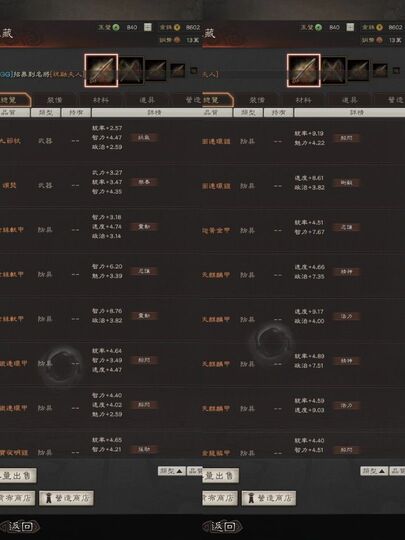Select the third weapon icon in right inventory copy

click(358, 71)
